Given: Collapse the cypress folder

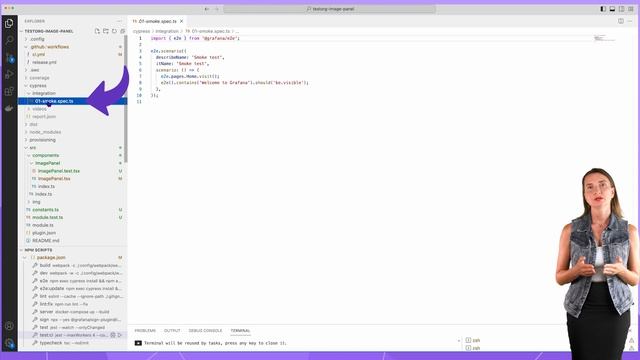Looking at the screenshot, I should [26, 86].
